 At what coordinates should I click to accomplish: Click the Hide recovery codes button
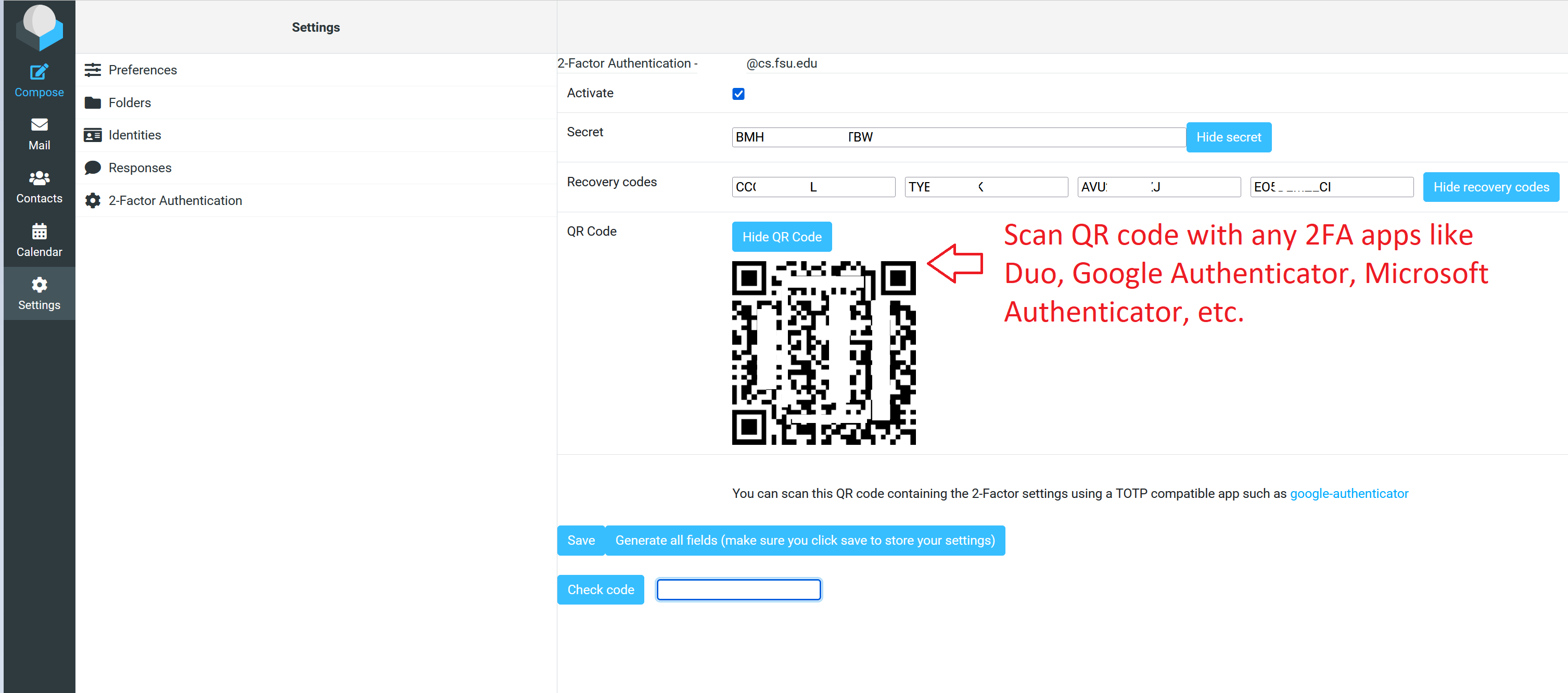pyautogui.click(x=1490, y=187)
